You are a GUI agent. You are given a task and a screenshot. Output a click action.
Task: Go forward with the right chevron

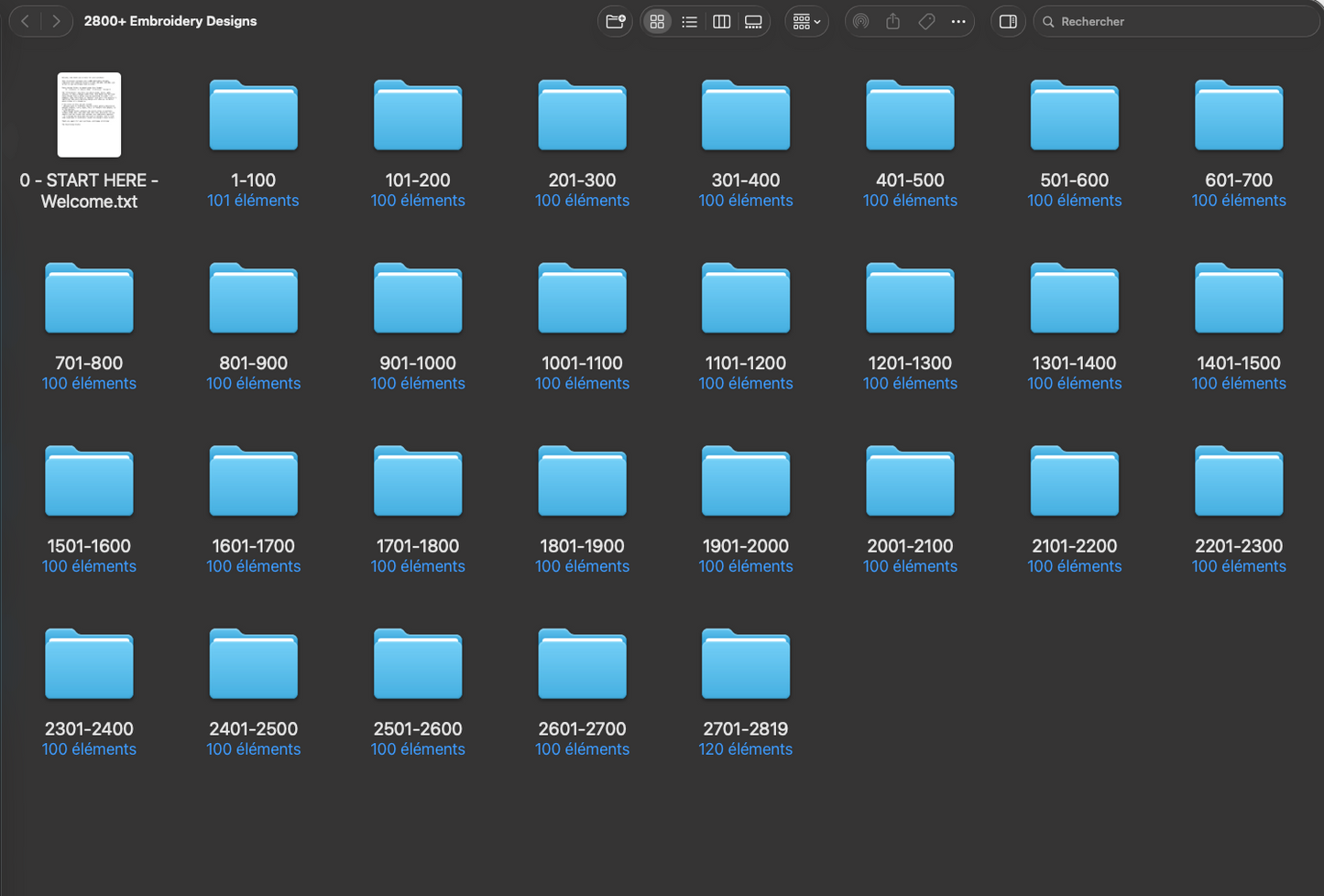coord(56,21)
